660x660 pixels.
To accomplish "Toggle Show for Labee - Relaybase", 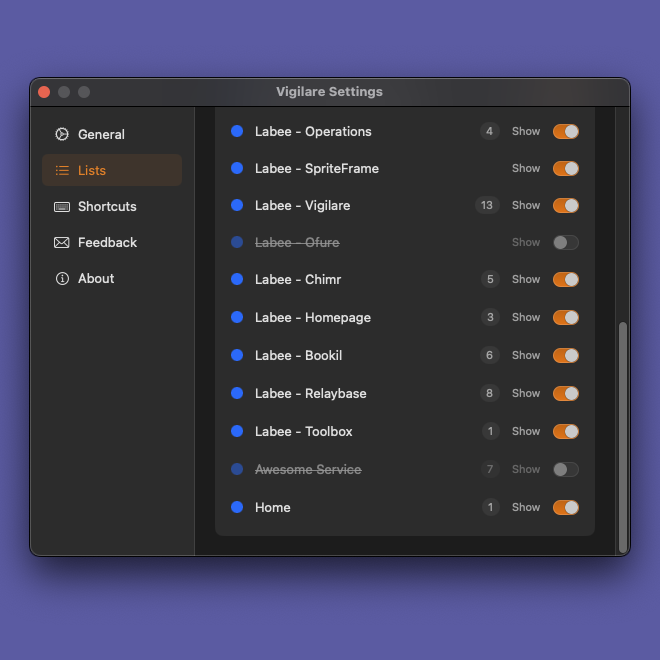I will coord(566,394).
